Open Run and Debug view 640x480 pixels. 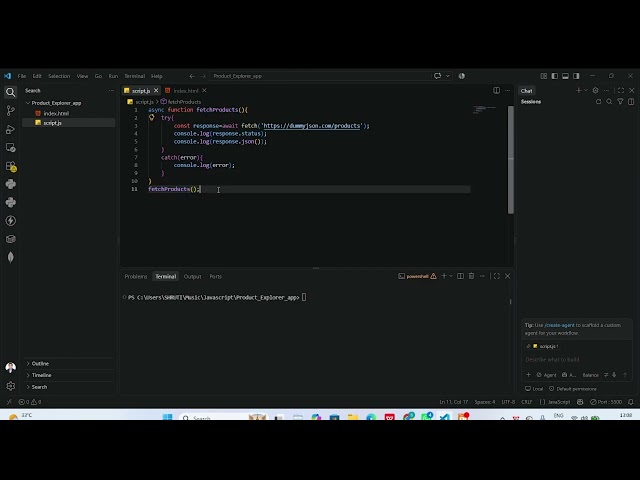tap(11, 129)
